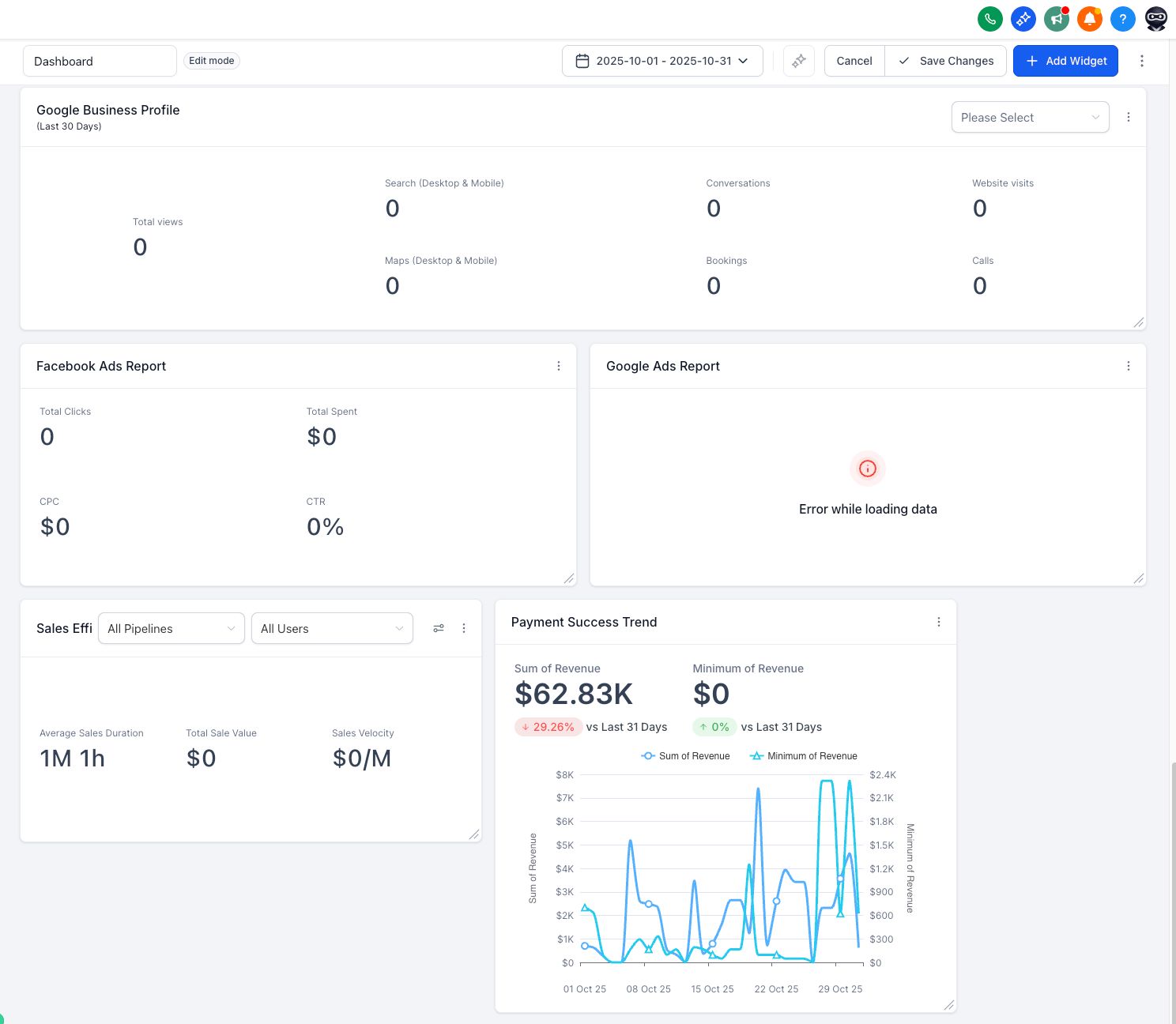This screenshot has width=1176, height=1024.
Task: Open the megaphone announcements icon
Action: pyautogui.click(x=1056, y=18)
